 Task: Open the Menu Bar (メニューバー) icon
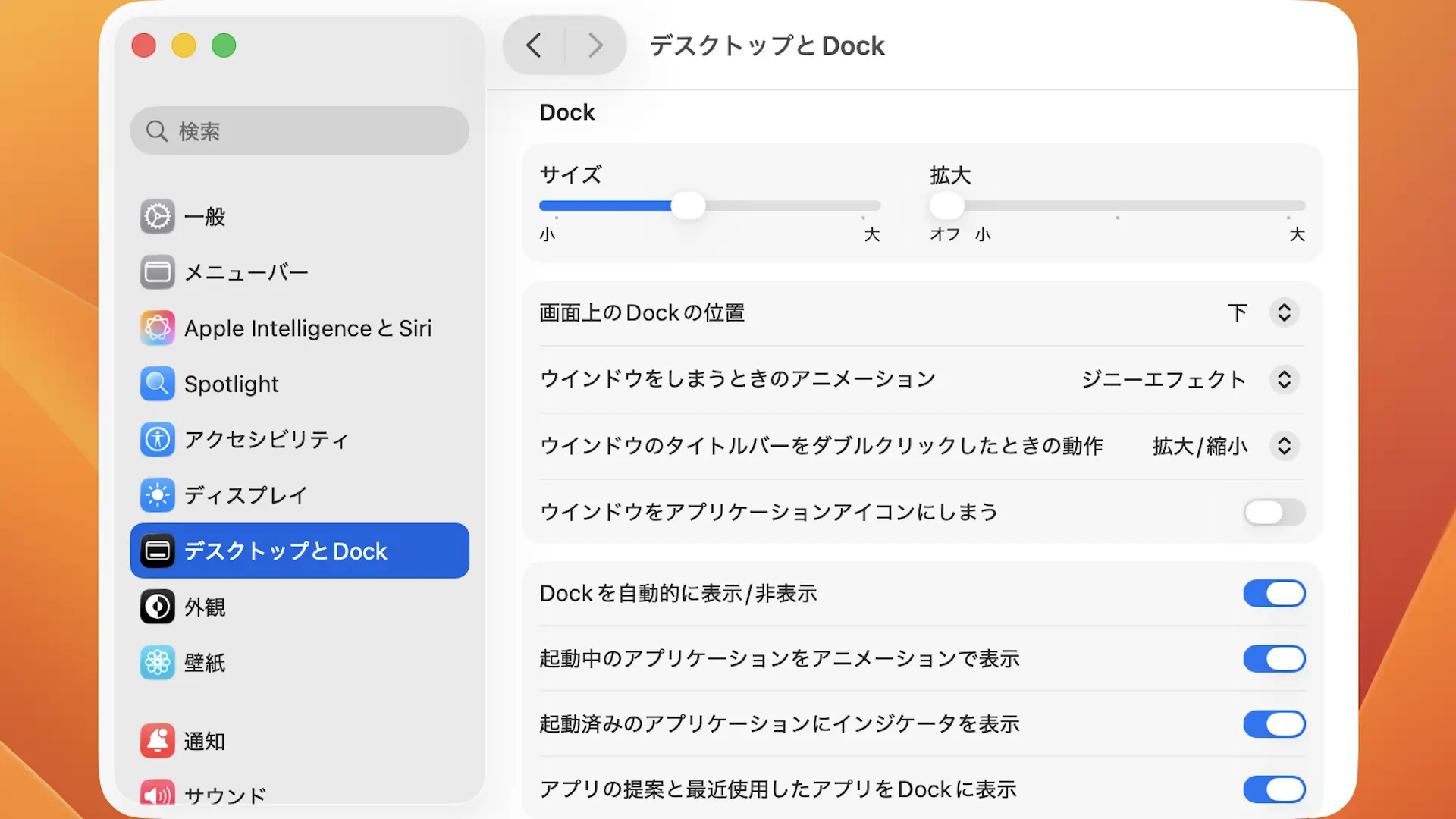(158, 272)
